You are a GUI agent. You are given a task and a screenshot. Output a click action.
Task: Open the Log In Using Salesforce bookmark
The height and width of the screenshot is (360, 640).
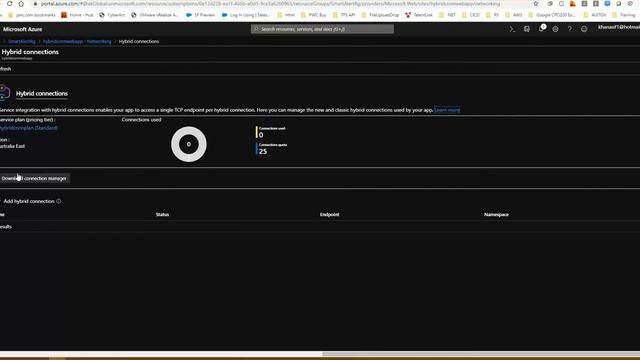point(246,15)
